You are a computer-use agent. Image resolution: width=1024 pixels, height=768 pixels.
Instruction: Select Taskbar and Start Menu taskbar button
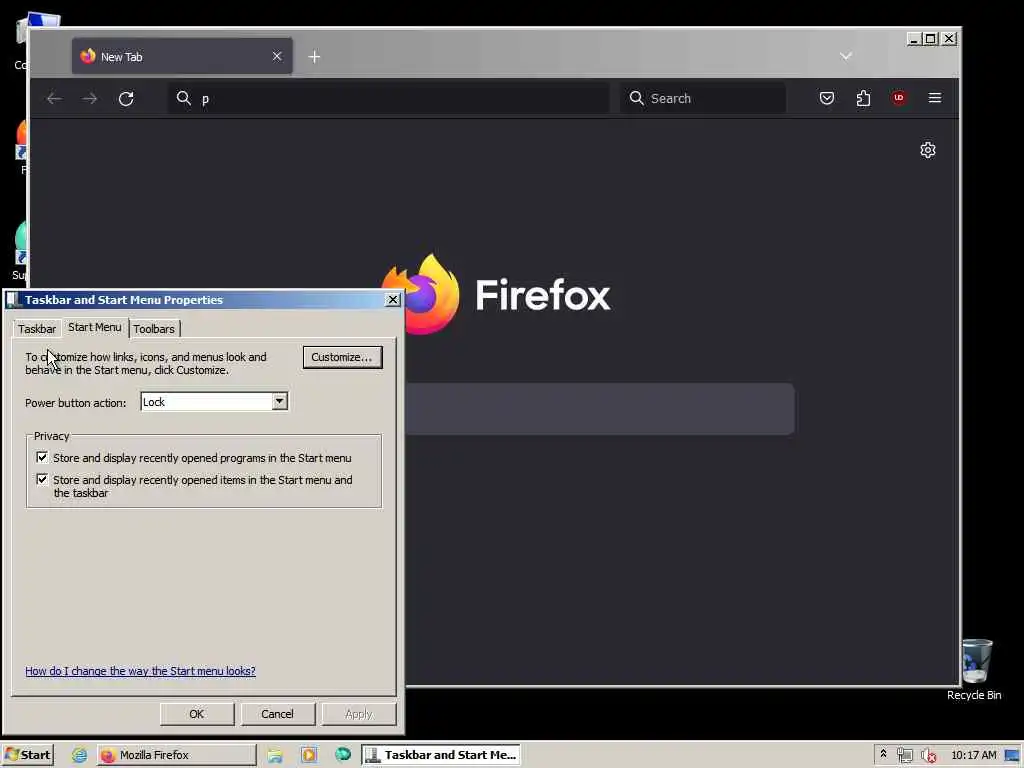click(x=441, y=755)
